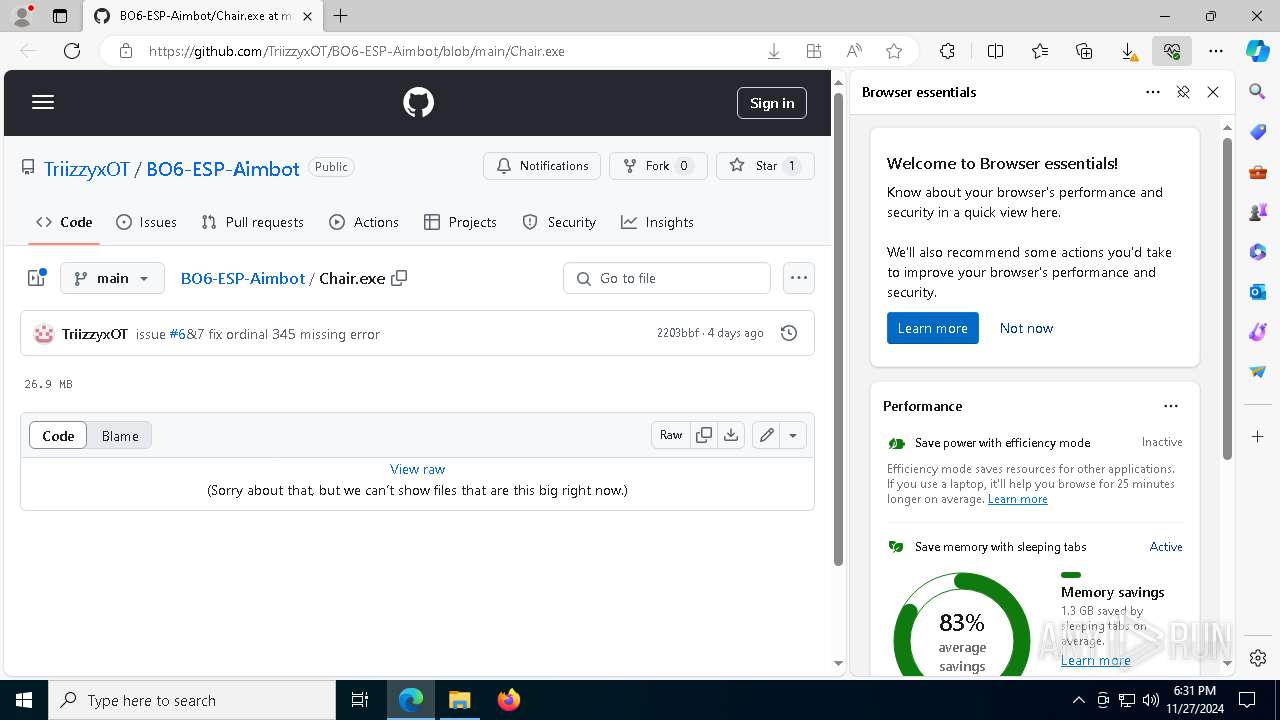Screen dimensions: 1280x720
Task: Download the raw Chair.exe file
Action: 731,435
